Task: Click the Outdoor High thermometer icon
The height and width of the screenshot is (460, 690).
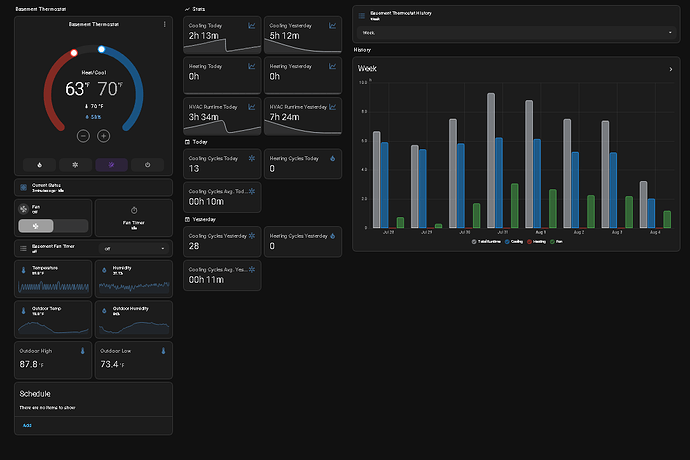Action: click(82, 351)
